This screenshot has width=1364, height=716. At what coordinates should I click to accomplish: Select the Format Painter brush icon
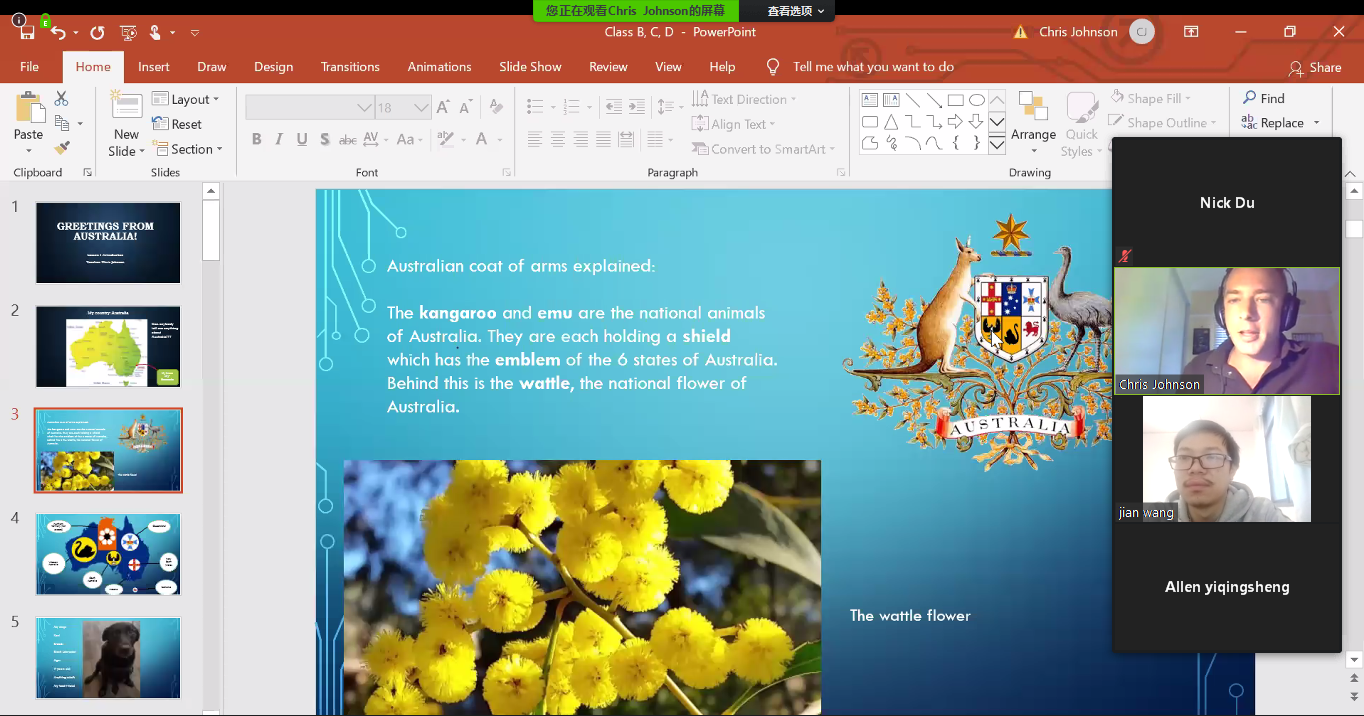pyautogui.click(x=62, y=148)
